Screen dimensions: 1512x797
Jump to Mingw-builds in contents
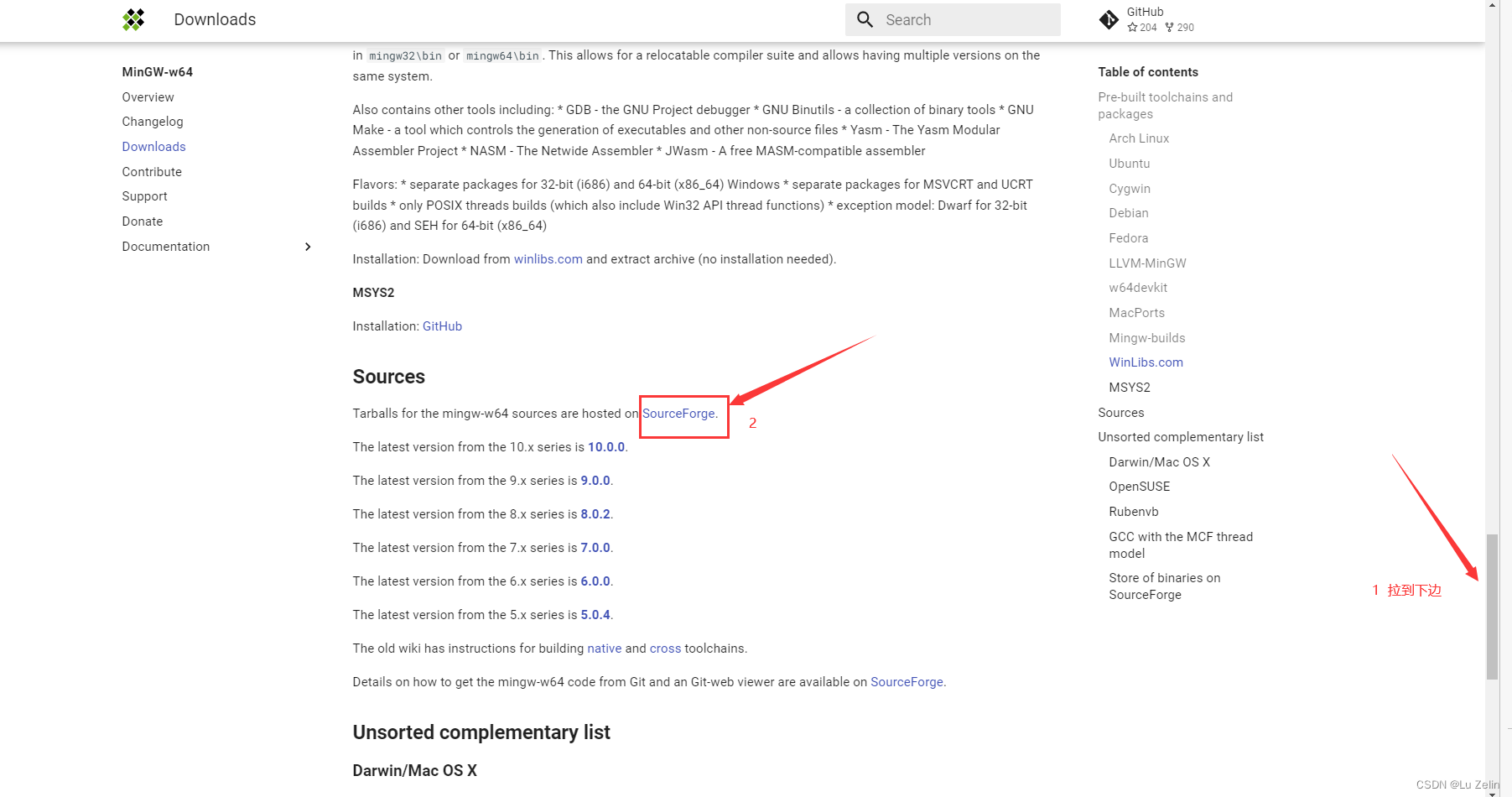tap(1147, 338)
